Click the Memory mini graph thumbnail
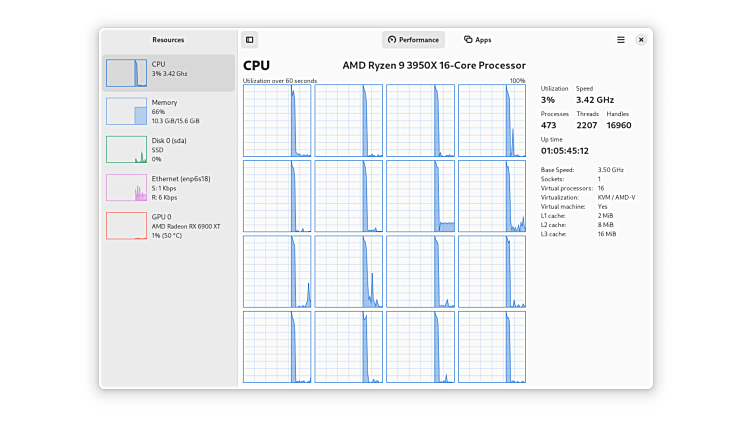The height and width of the screenshot is (423, 752). tap(127, 111)
